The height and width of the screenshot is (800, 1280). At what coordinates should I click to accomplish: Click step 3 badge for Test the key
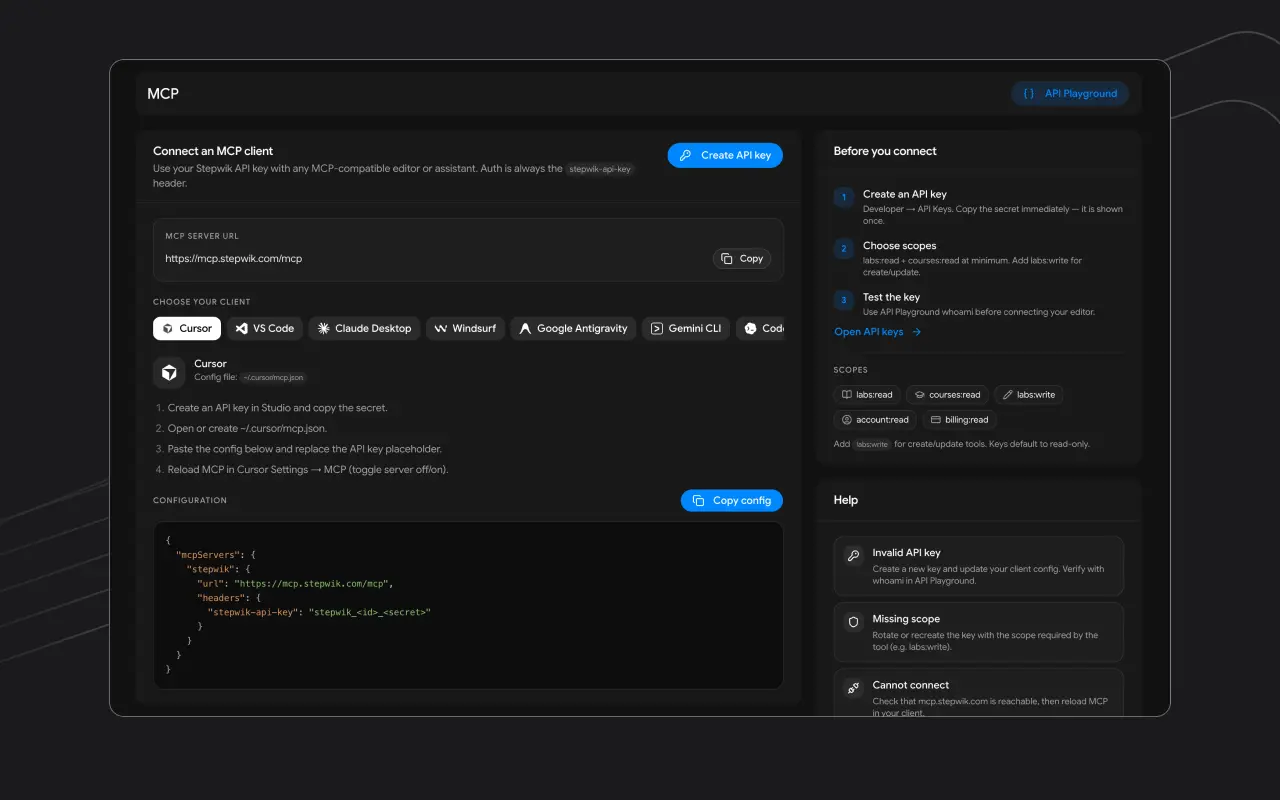(844, 300)
